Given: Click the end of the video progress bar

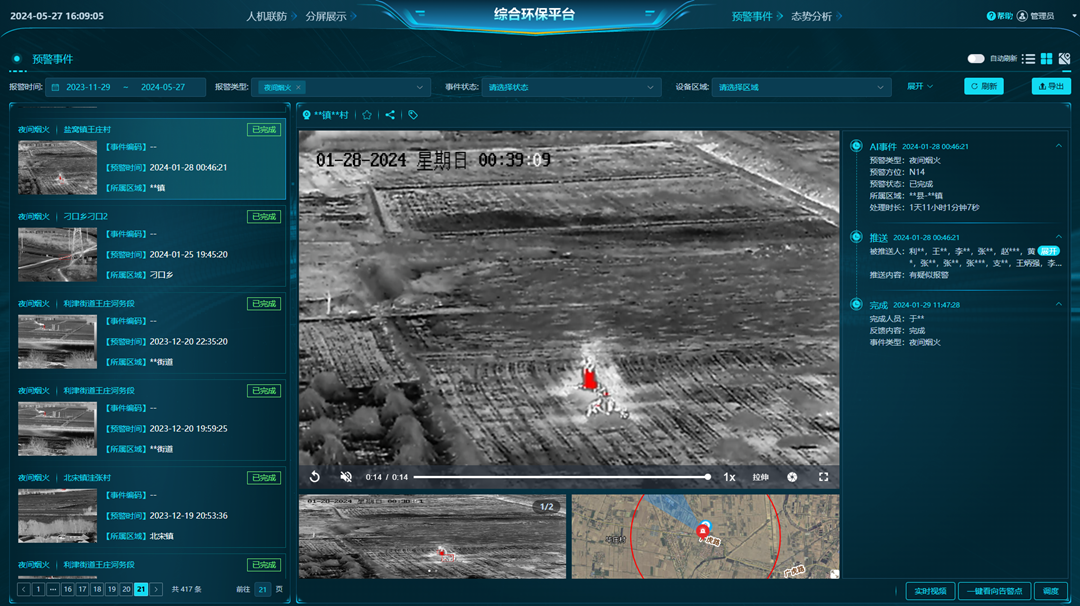Looking at the screenshot, I should tap(707, 477).
